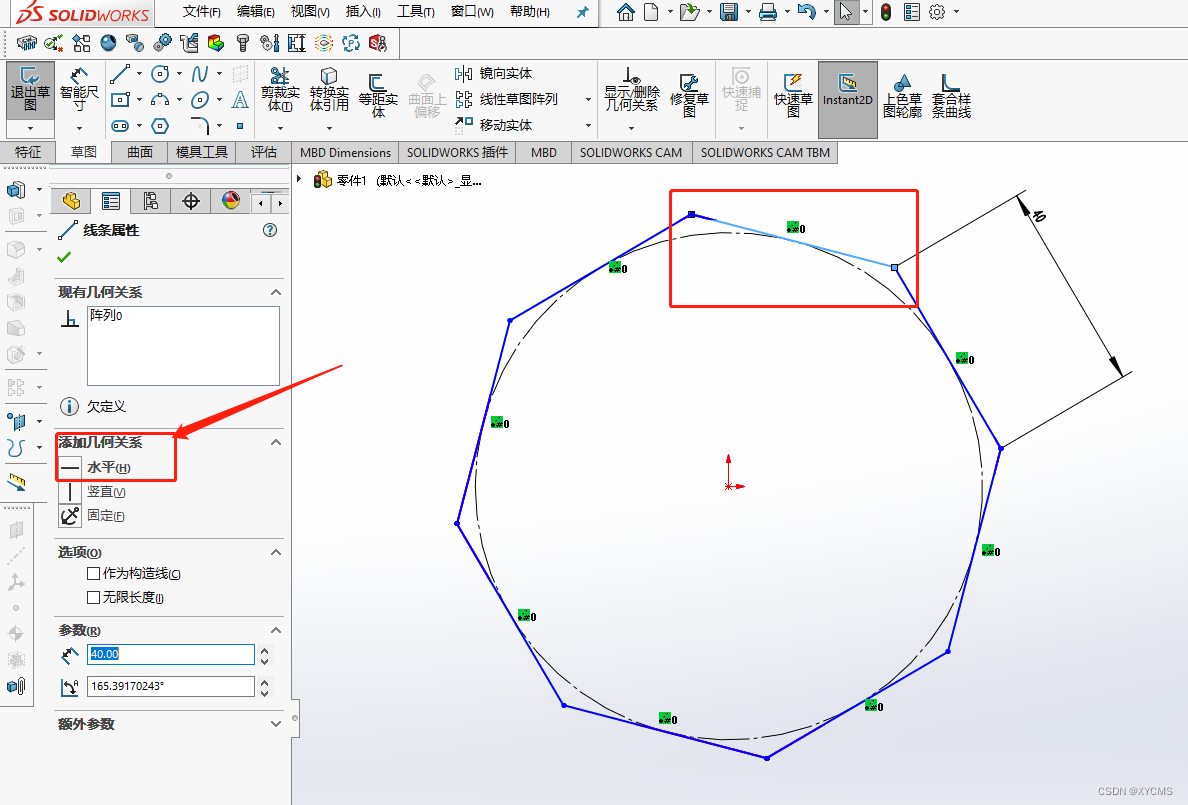Expand the 零件1 tree node arrow
The image size is (1188, 805).
(299, 180)
